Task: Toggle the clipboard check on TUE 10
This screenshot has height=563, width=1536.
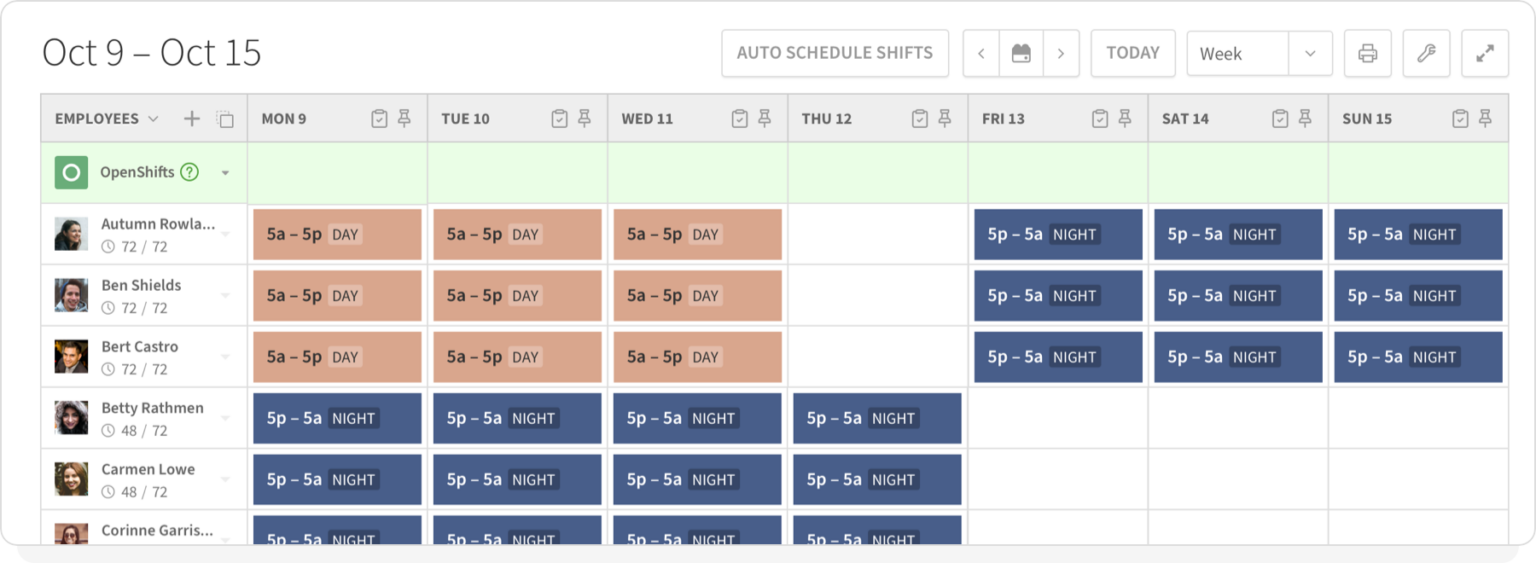Action: tap(559, 119)
